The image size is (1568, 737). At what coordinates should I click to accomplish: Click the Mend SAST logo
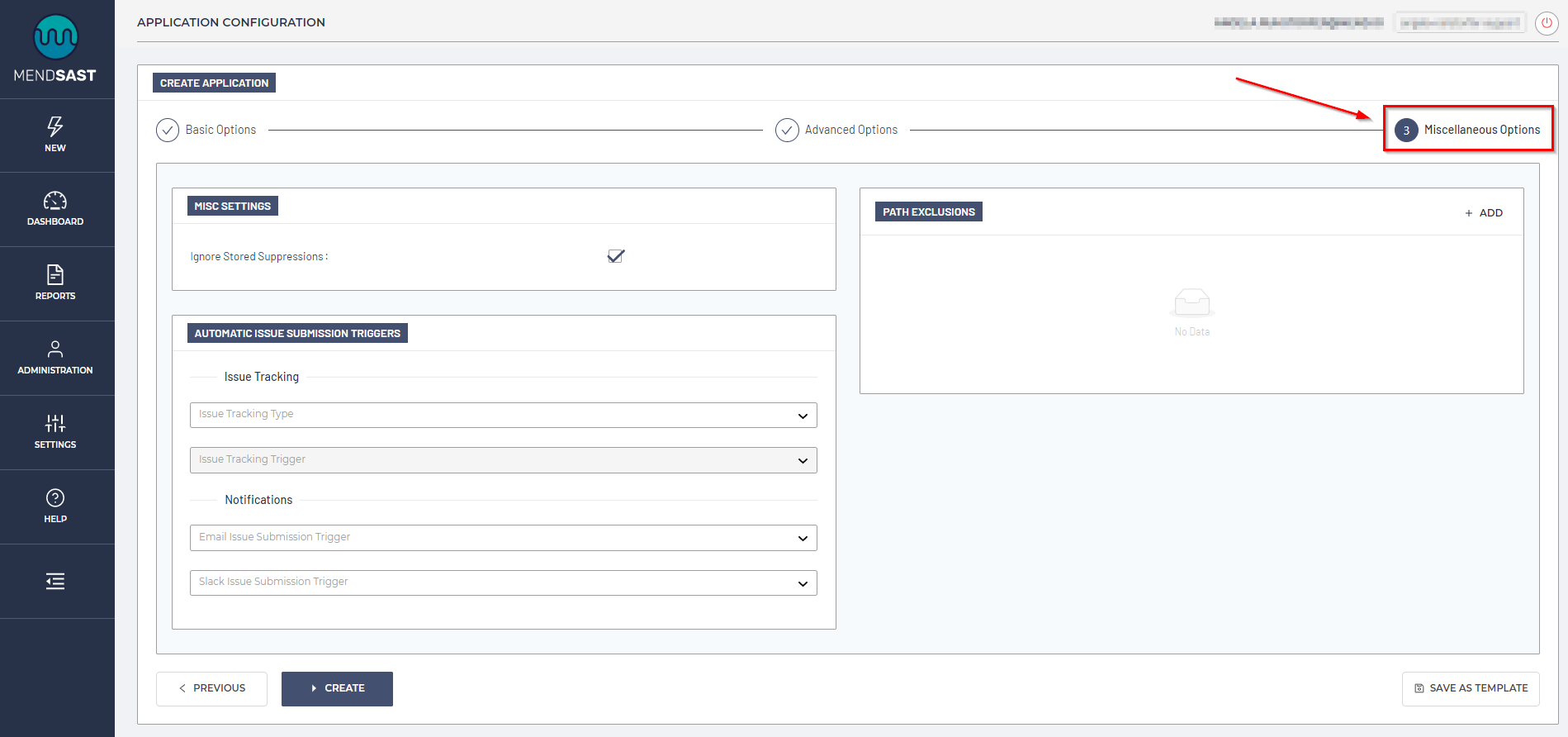[55, 49]
